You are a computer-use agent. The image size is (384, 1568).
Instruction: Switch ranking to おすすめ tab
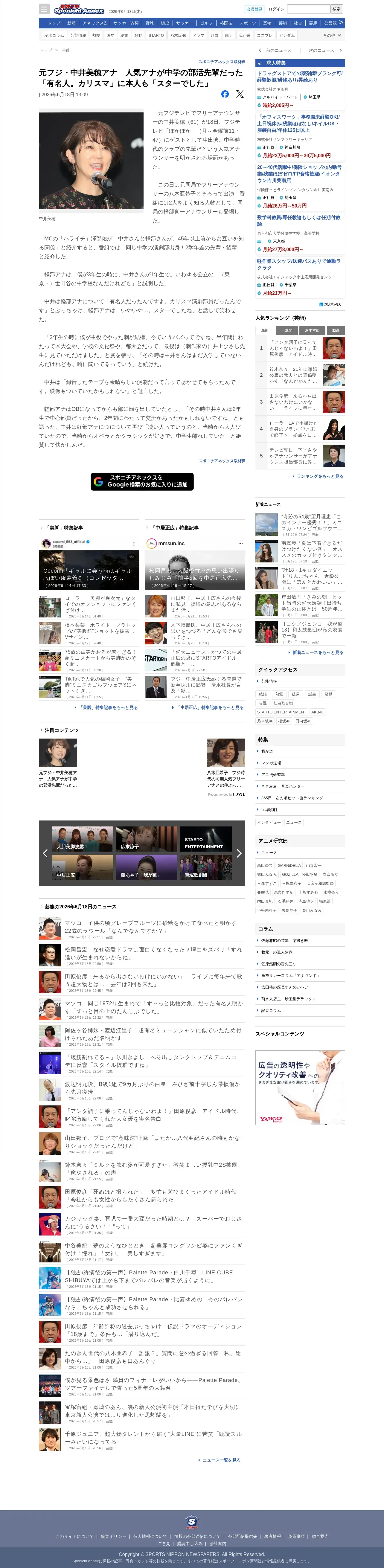[312, 330]
